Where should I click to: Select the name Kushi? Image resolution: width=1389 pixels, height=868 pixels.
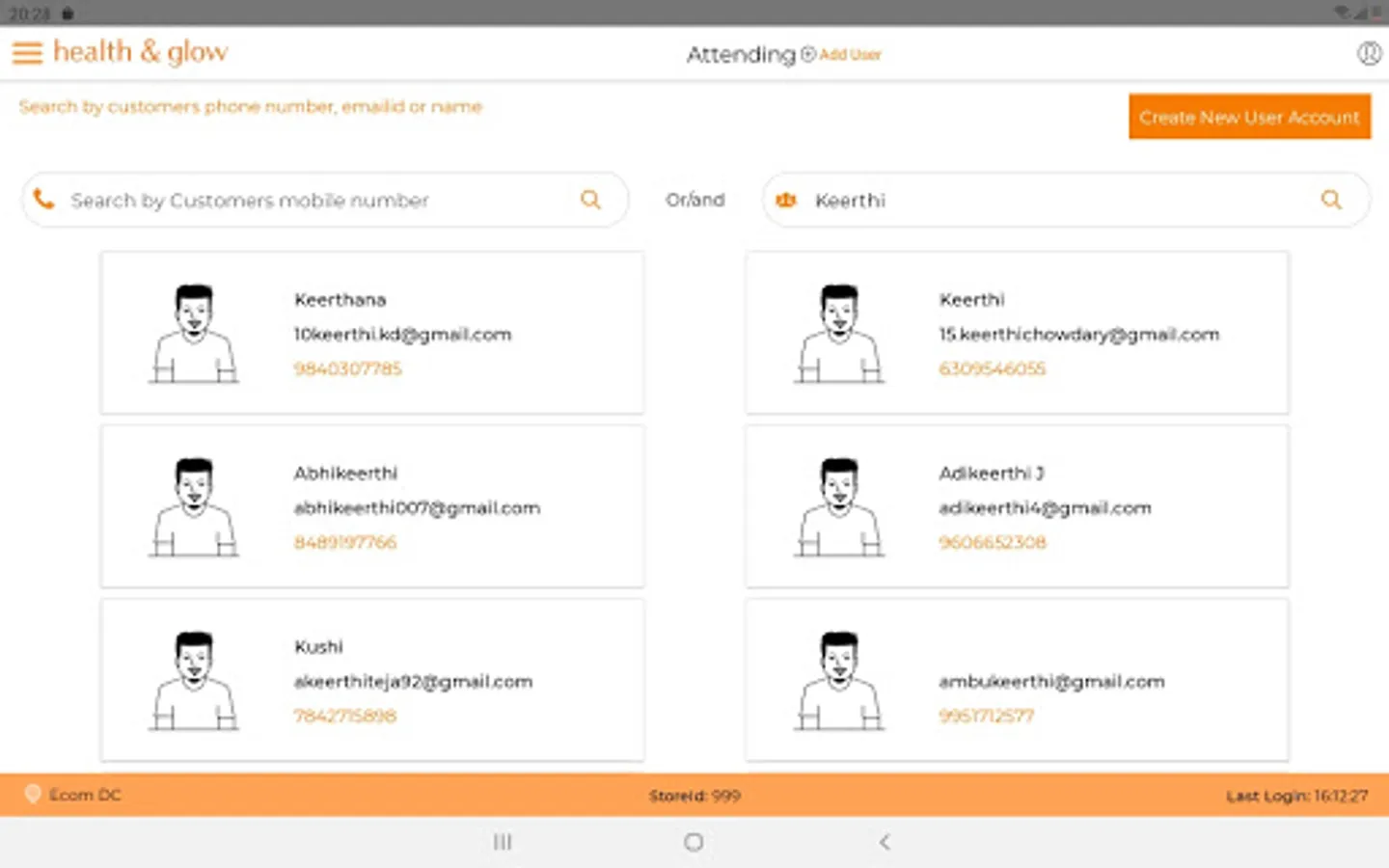tap(318, 647)
